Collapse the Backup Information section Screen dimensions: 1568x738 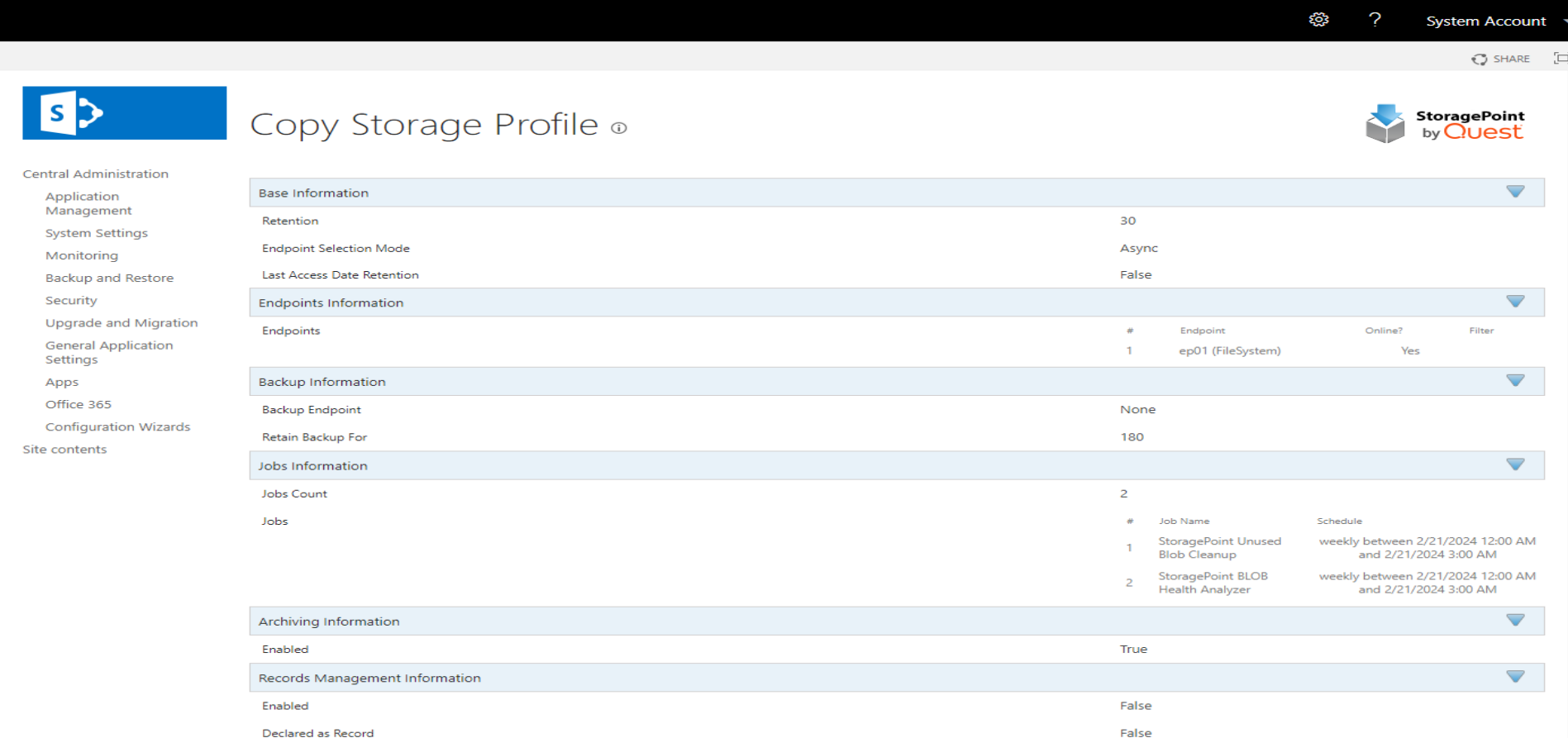(x=1515, y=381)
